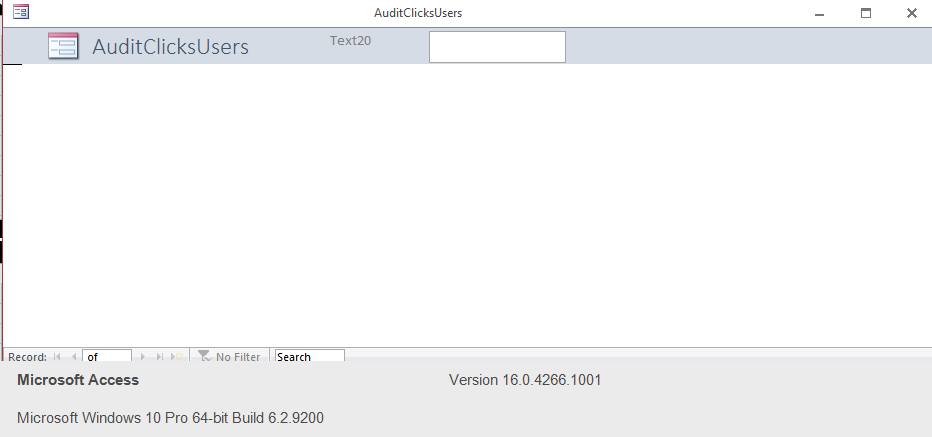Click the Text20 text box

(497, 47)
